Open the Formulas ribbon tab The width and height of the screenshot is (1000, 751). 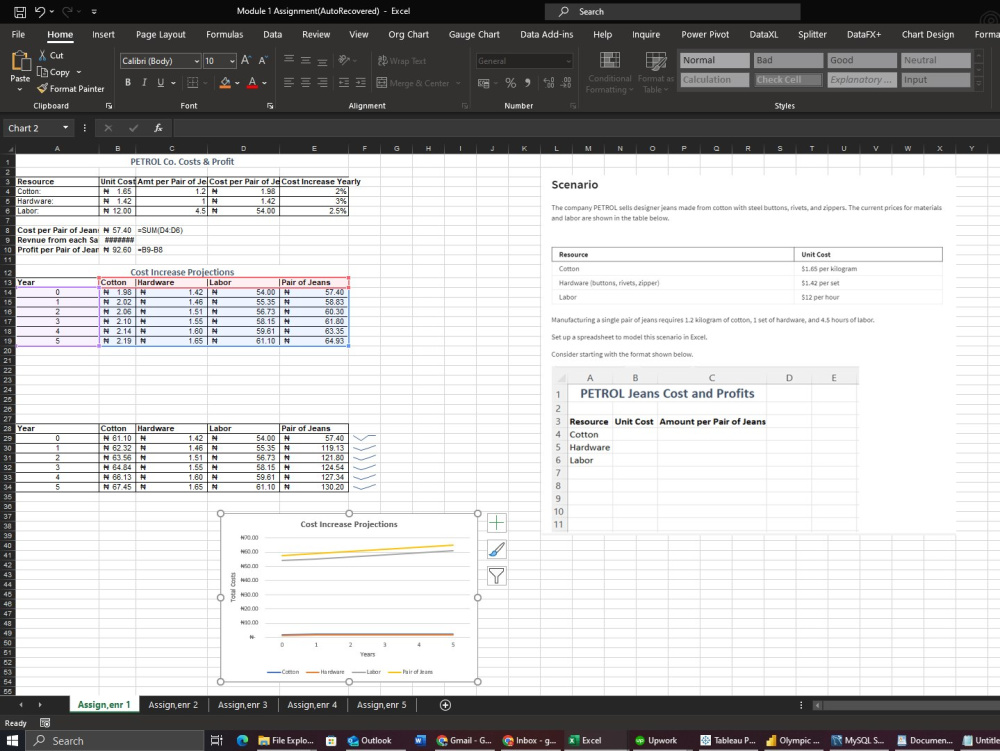(224, 34)
